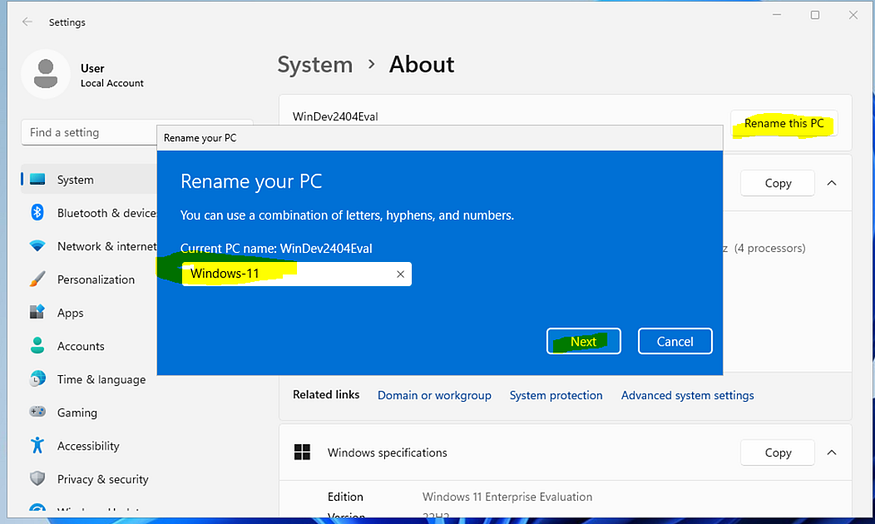875x524 pixels.
Task: Open Domain or workgroup link
Action: coord(434,395)
